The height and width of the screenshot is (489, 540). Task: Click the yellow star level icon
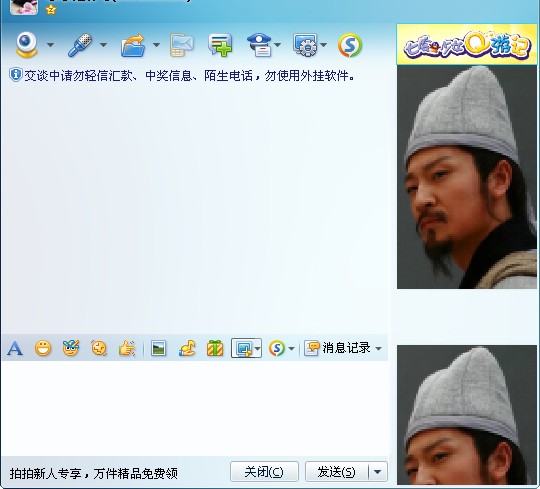[51, 10]
